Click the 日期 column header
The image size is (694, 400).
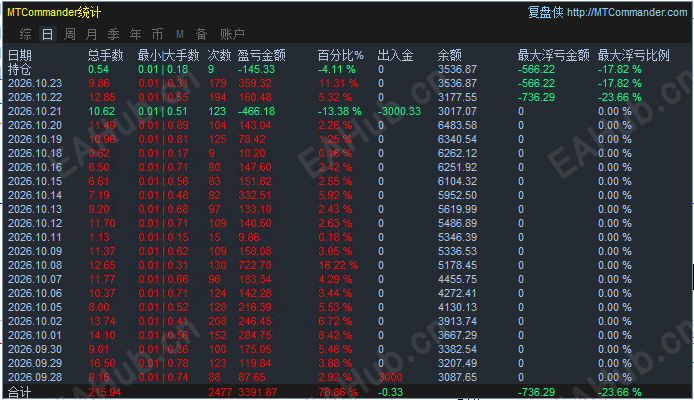pyautogui.click(x=20, y=55)
